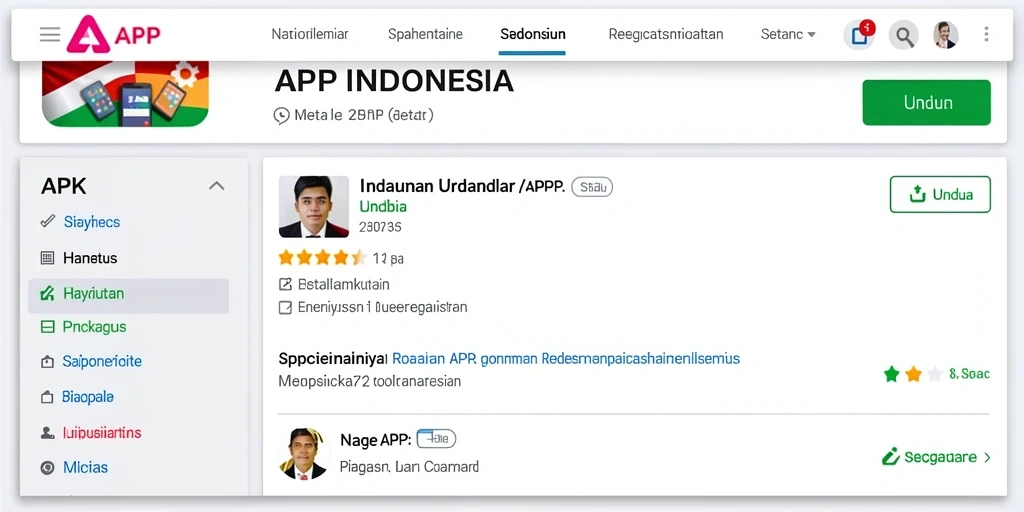Open Micias in the sidebar
Image resolution: width=1024 pixels, height=512 pixels.
[x=86, y=468]
